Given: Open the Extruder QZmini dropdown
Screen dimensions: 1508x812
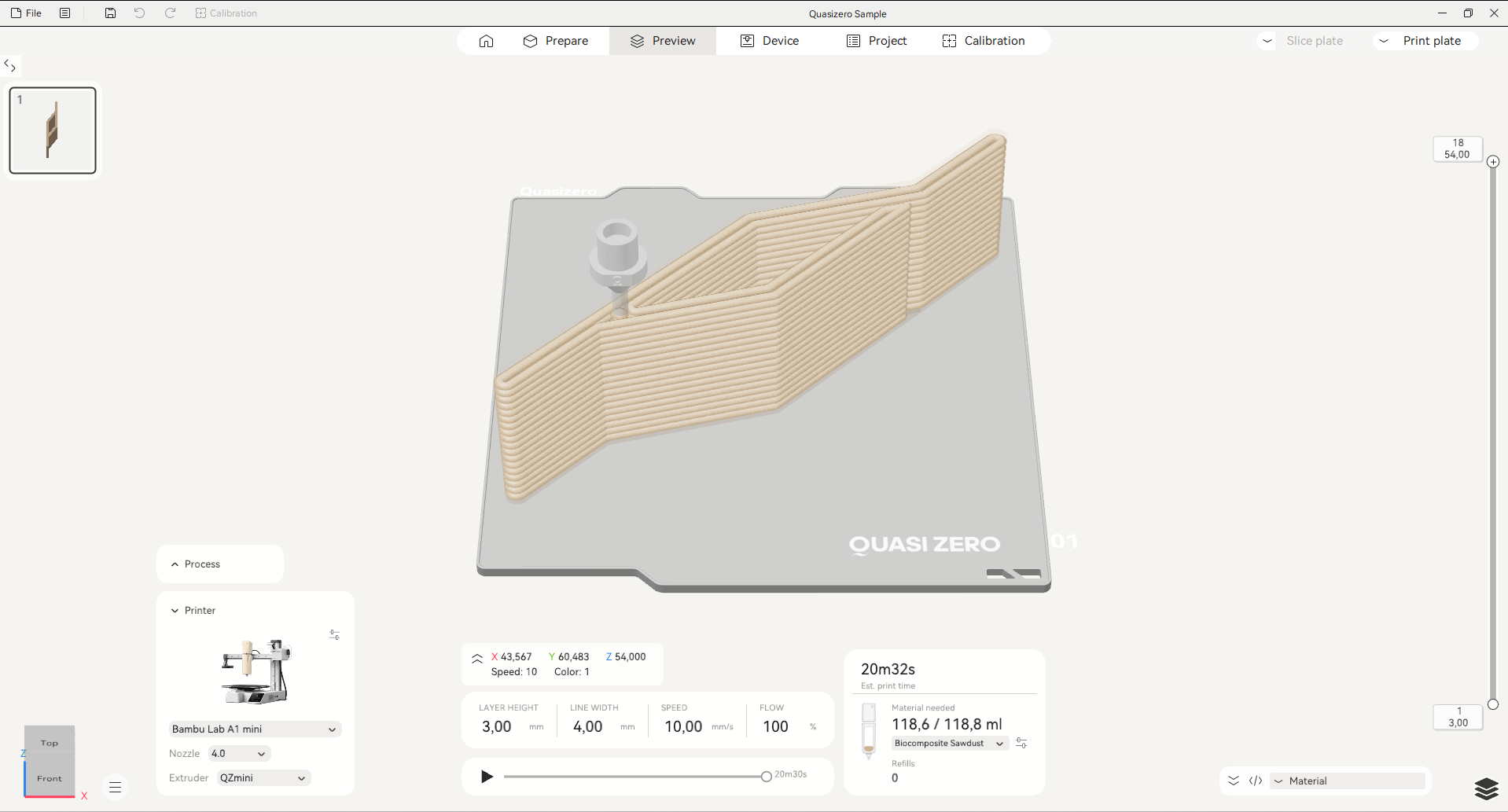Looking at the screenshot, I should (263, 778).
